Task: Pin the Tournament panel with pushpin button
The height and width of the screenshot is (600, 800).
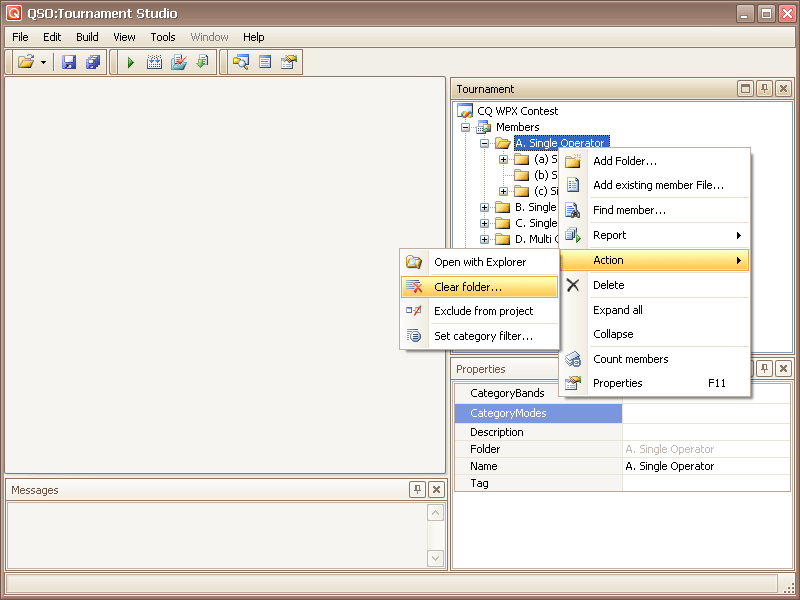Action: [764, 89]
